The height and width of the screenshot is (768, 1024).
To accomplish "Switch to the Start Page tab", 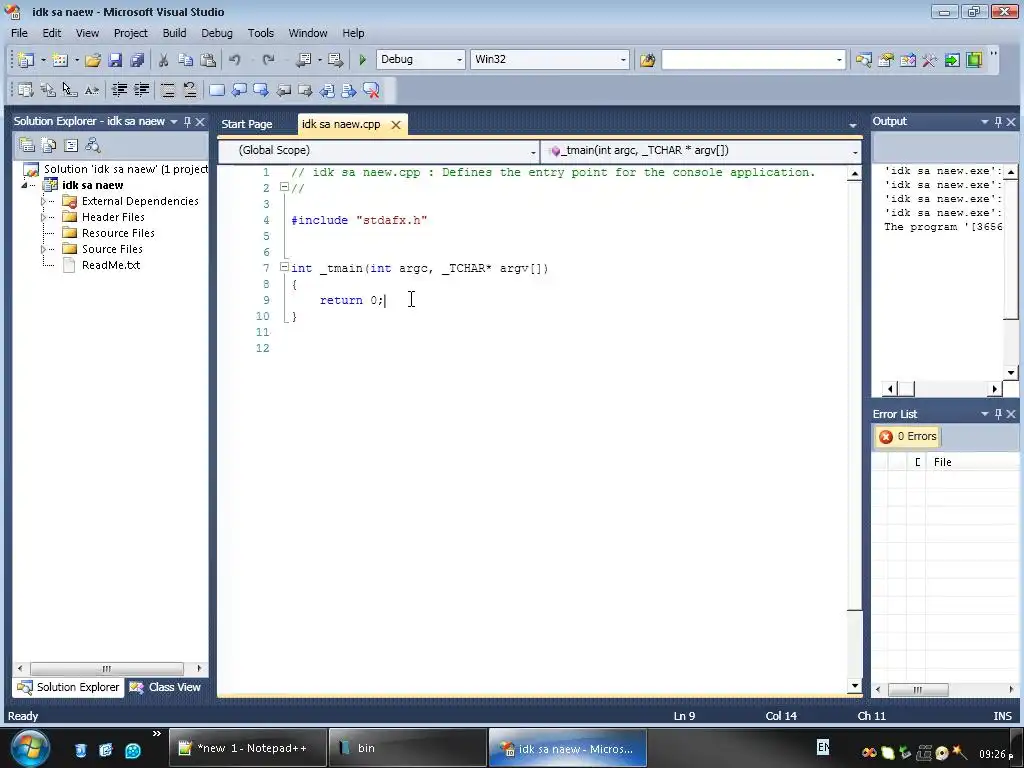I will click(247, 124).
